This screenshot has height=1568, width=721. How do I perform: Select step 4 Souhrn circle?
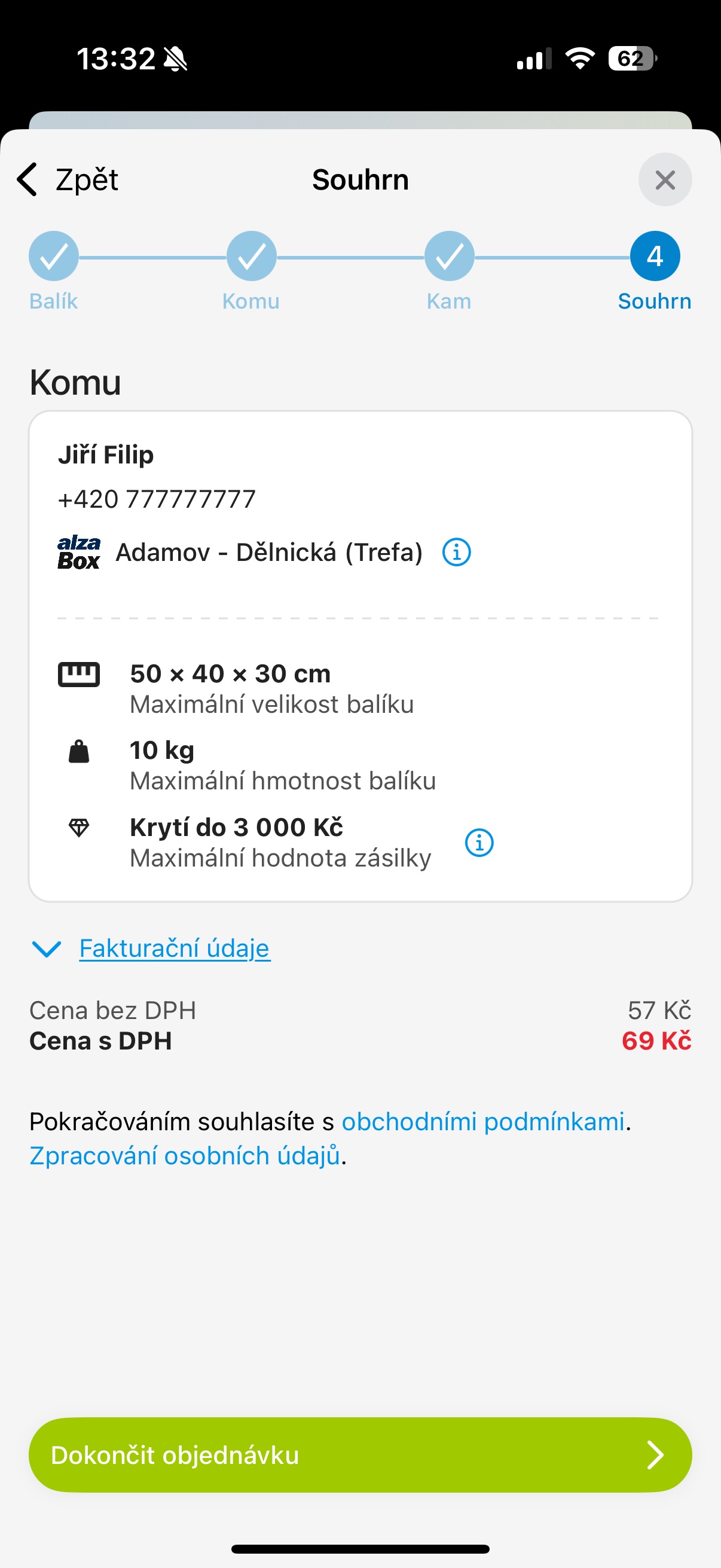655,257
